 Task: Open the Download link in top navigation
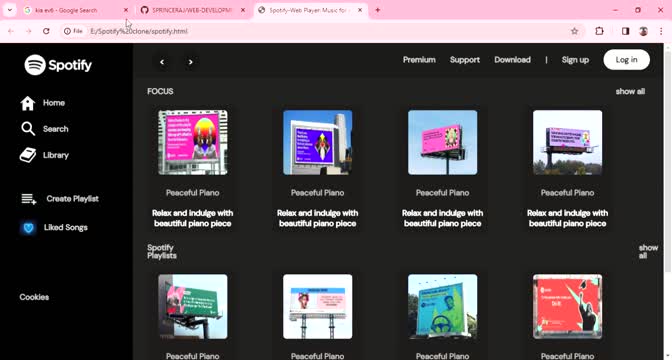512,60
